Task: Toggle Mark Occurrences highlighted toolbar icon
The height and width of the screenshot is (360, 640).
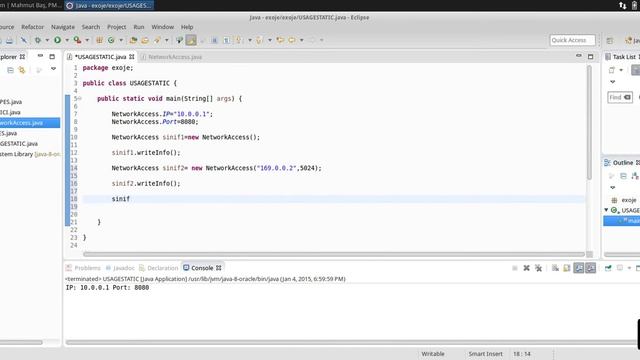Action: [191, 40]
